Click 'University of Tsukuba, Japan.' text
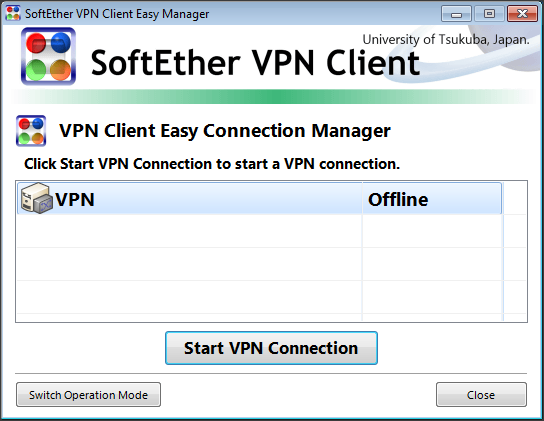Viewport: 544px width, 421px height. click(x=446, y=40)
